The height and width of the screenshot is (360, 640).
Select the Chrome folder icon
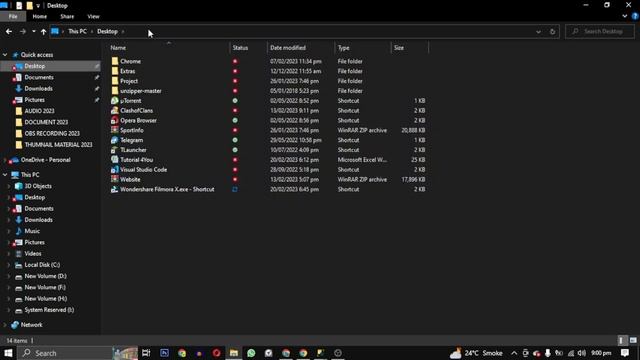(x=115, y=61)
